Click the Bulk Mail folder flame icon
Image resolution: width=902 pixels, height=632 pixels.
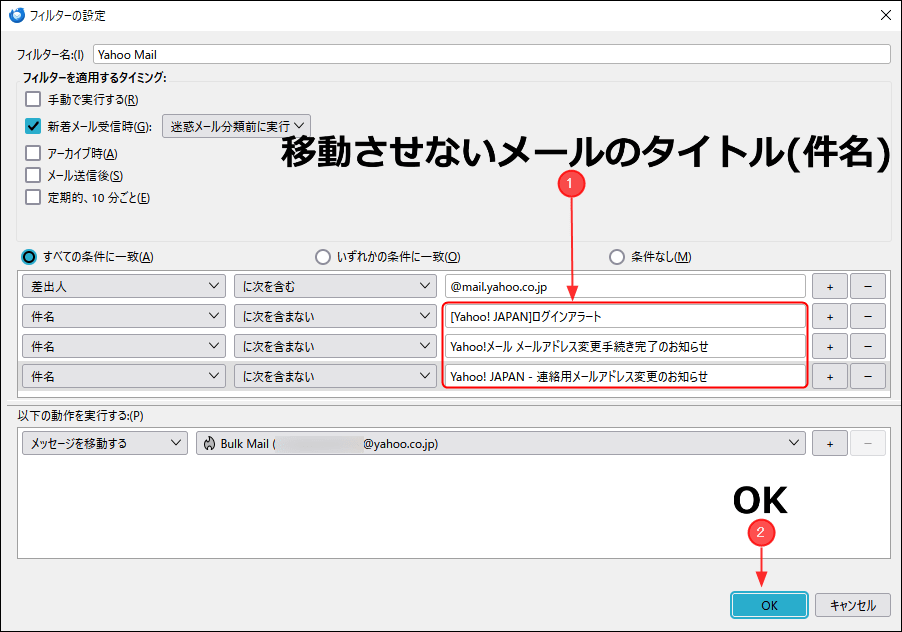click(209, 443)
